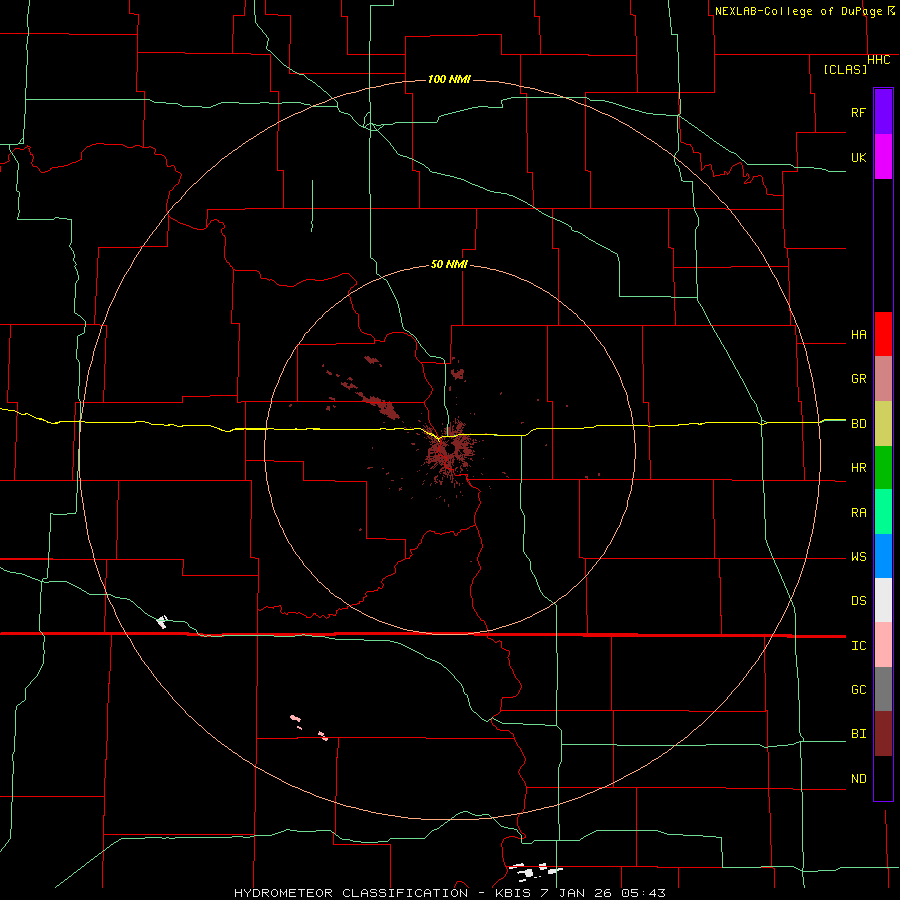Click the GC legend label

(x=858, y=690)
